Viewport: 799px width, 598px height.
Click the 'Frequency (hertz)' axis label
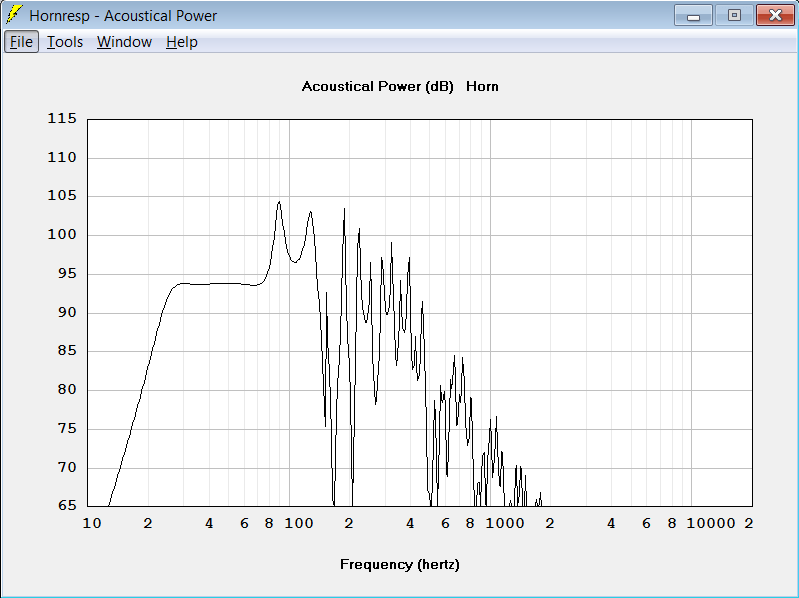pos(400,564)
